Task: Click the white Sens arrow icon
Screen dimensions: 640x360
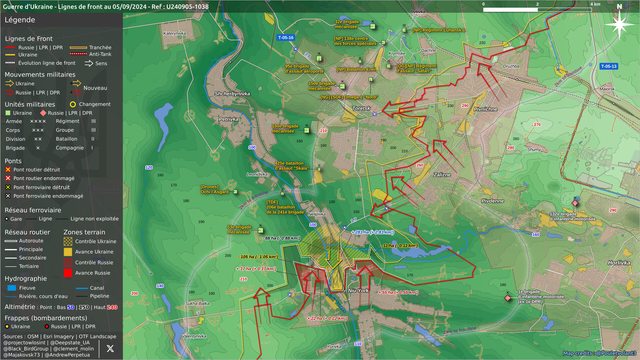Action: 89,63
